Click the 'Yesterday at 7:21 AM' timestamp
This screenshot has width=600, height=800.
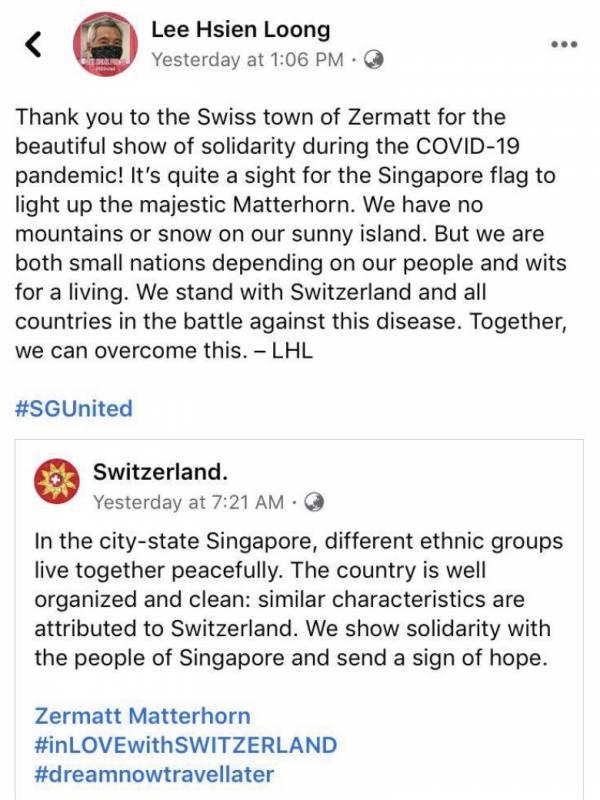[x=190, y=501]
